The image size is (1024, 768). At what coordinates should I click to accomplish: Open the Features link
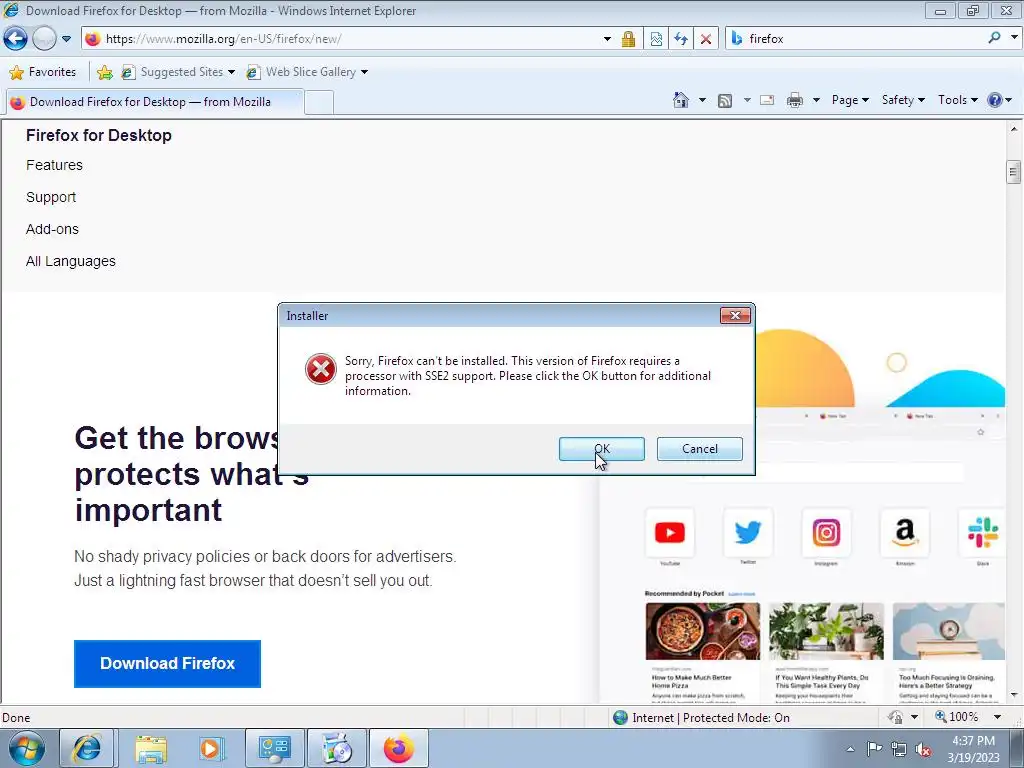pyautogui.click(x=54, y=165)
